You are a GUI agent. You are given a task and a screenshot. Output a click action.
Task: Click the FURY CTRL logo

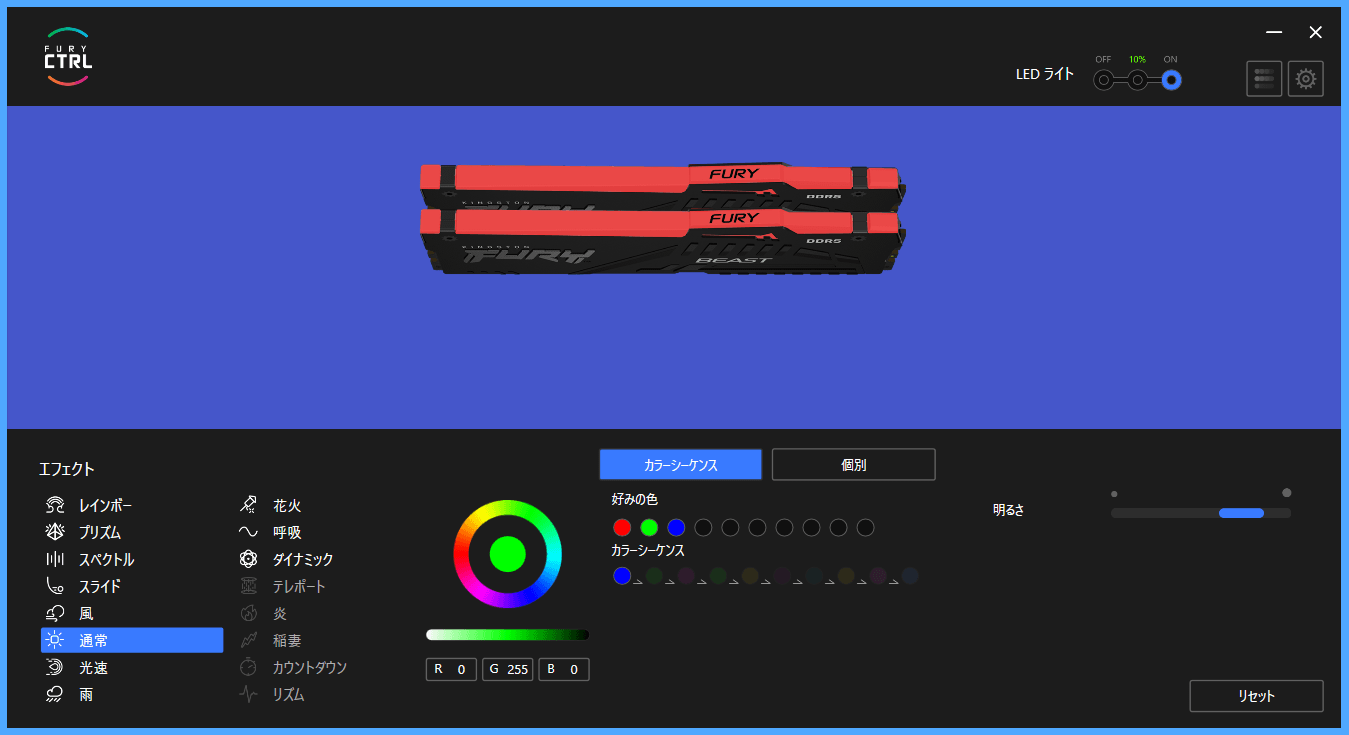point(68,56)
